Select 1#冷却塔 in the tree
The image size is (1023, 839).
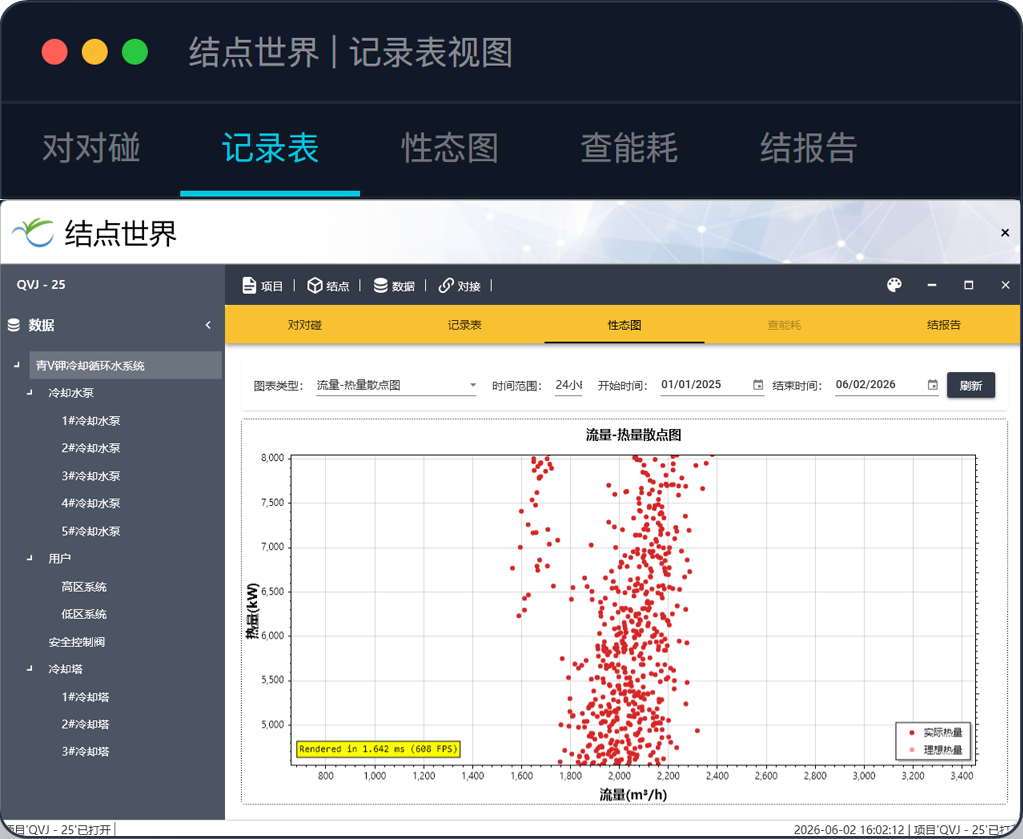85,697
